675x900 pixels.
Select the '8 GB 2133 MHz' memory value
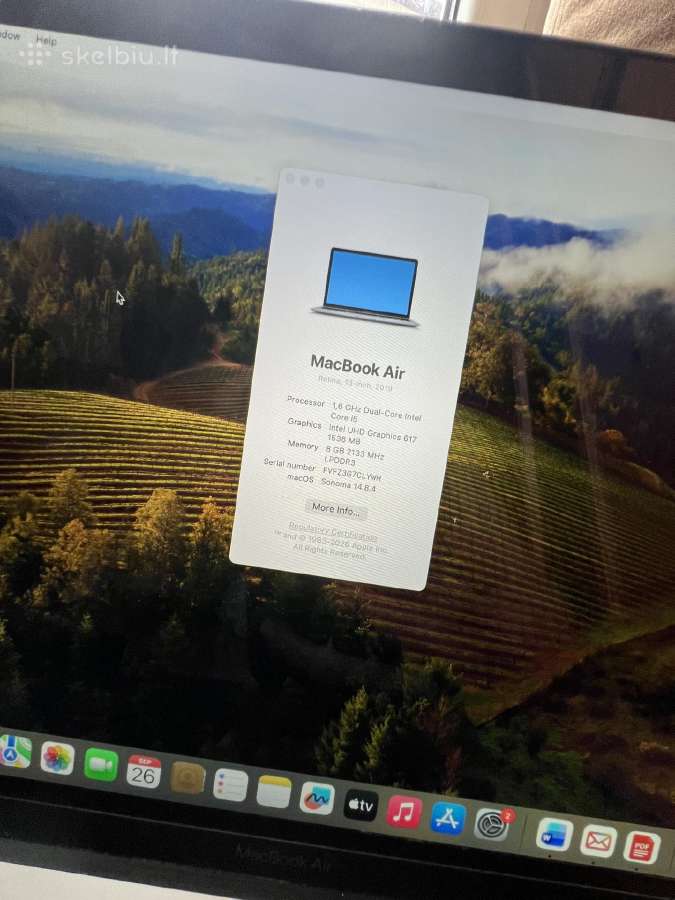[355, 452]
